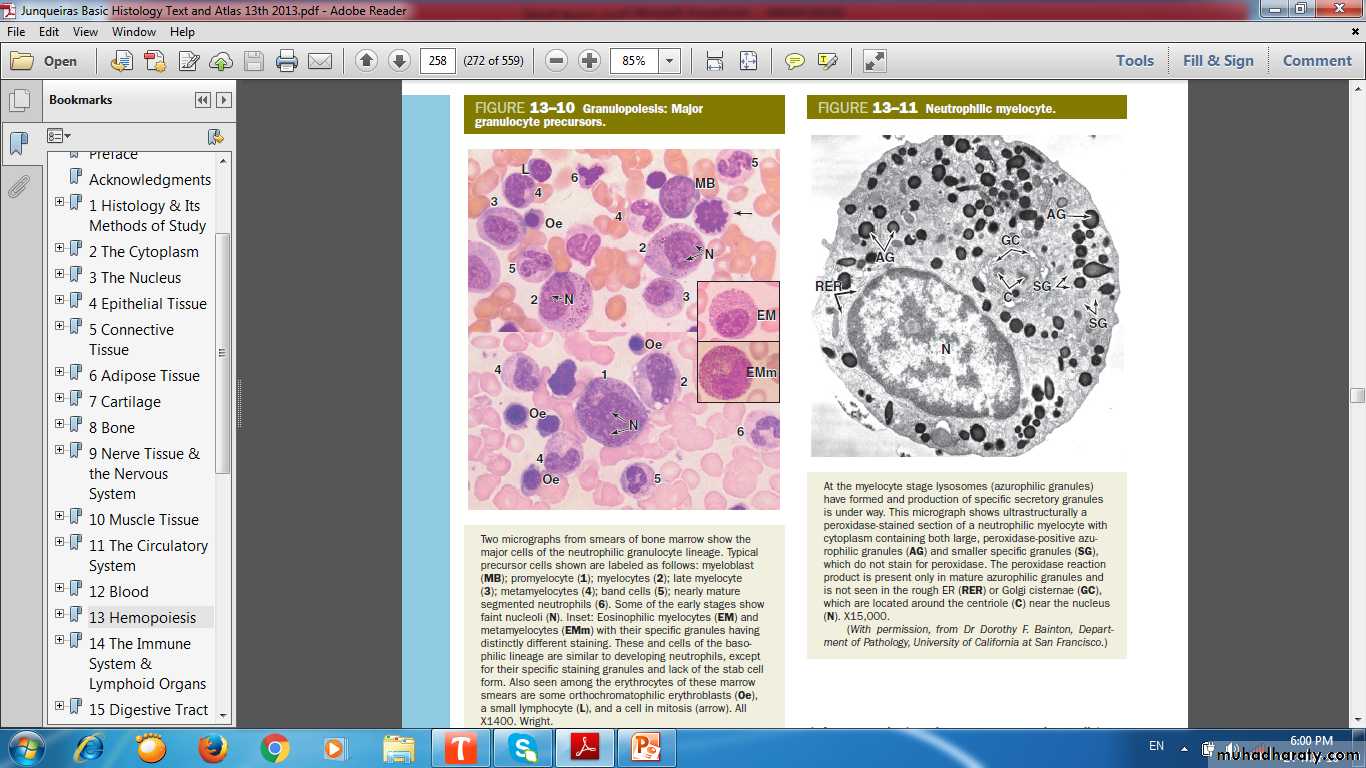Open the Tools pane
Image resolution: width=1366 pixels, height=768 pixels.
1135,61
